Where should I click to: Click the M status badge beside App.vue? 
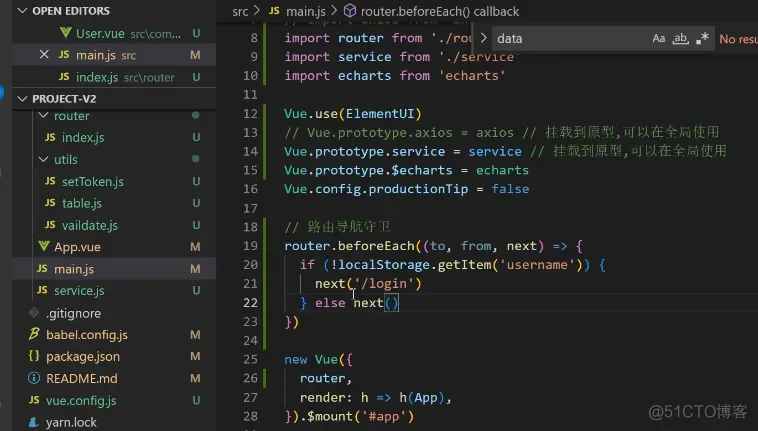click(x=195, y=247)
